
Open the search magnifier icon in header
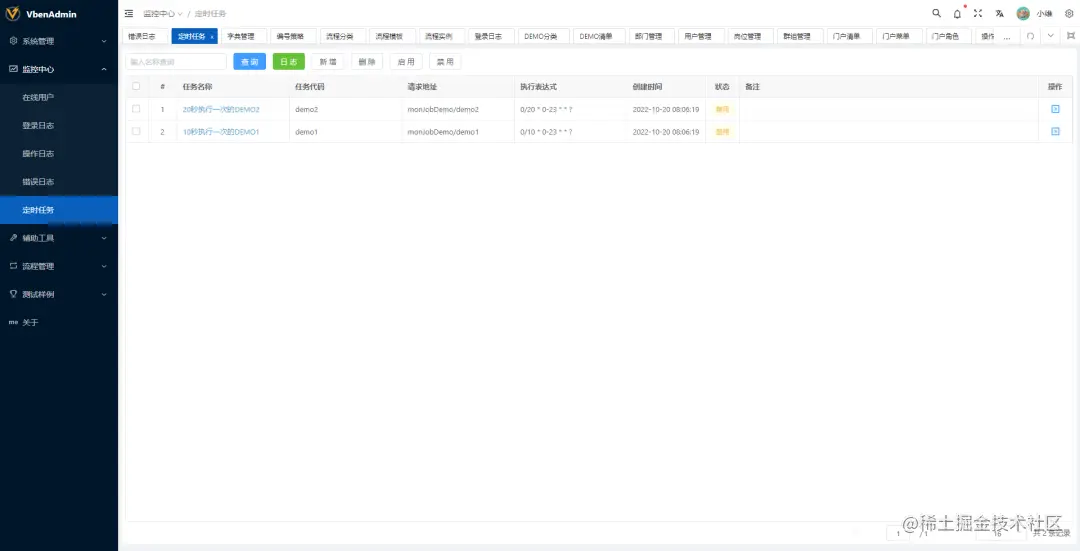coord(936,13)
